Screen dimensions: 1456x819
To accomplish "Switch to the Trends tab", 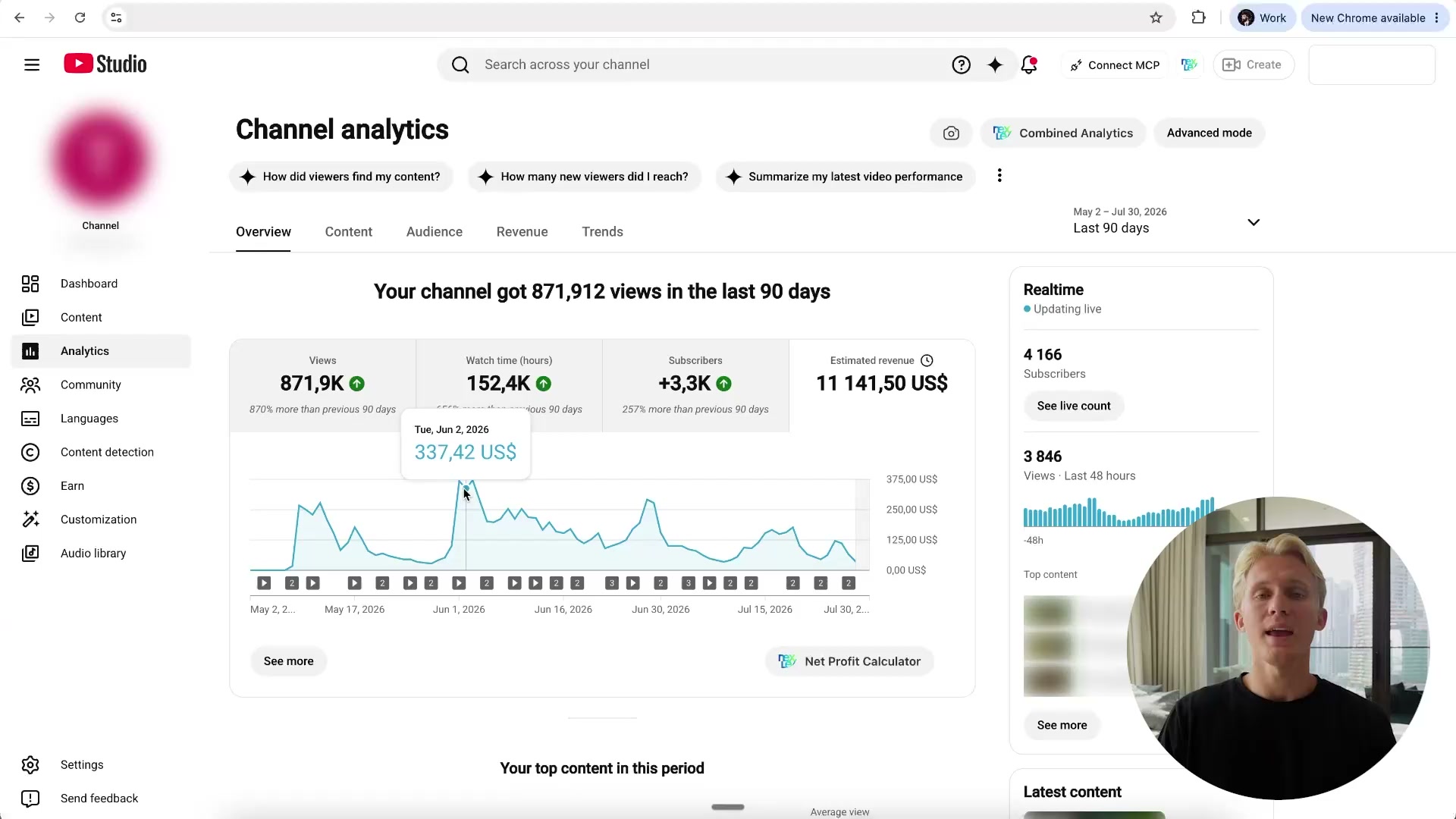I will coord(602,232).
